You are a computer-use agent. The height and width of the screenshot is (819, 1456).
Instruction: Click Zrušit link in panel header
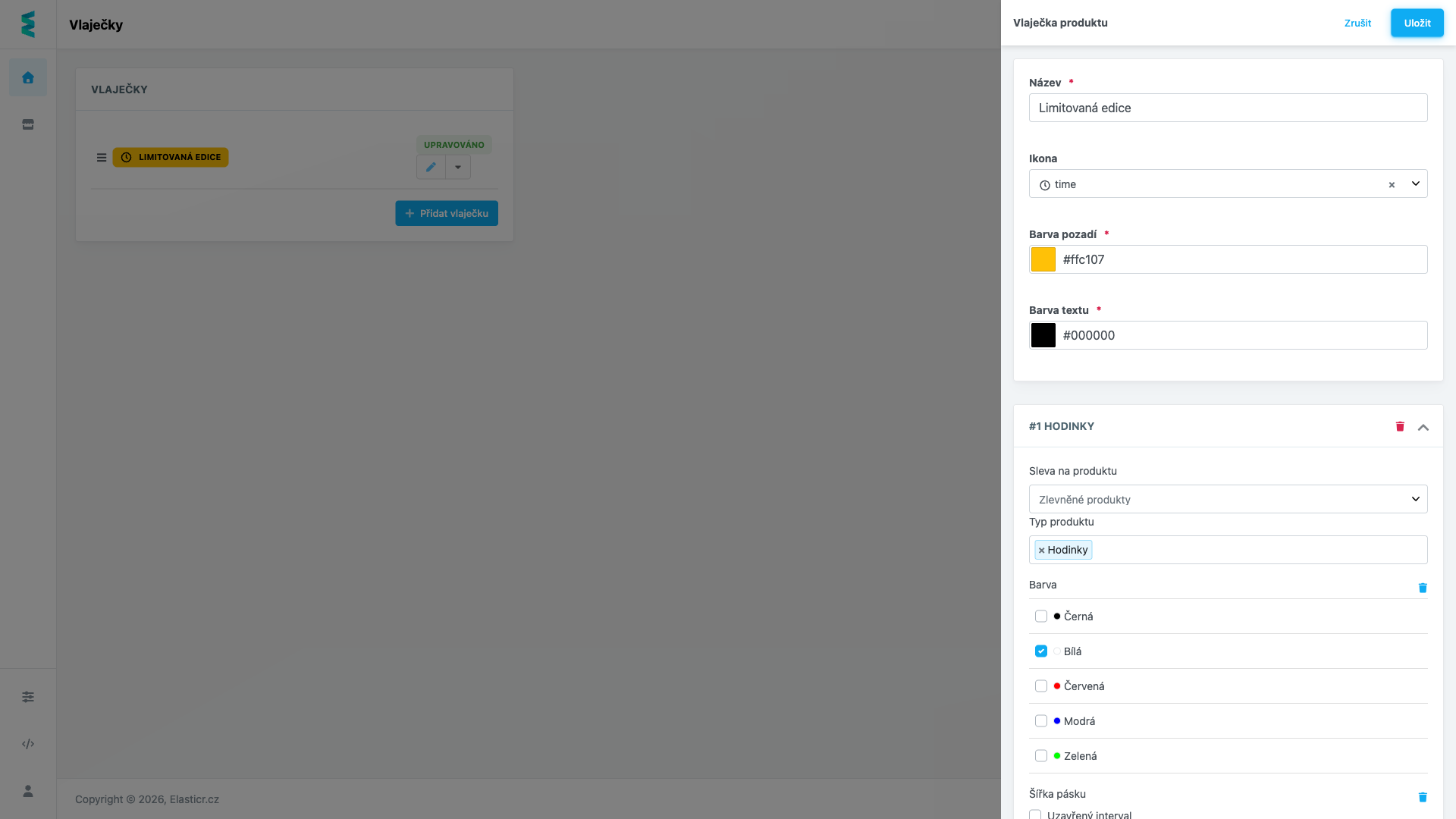point(1357,23)
